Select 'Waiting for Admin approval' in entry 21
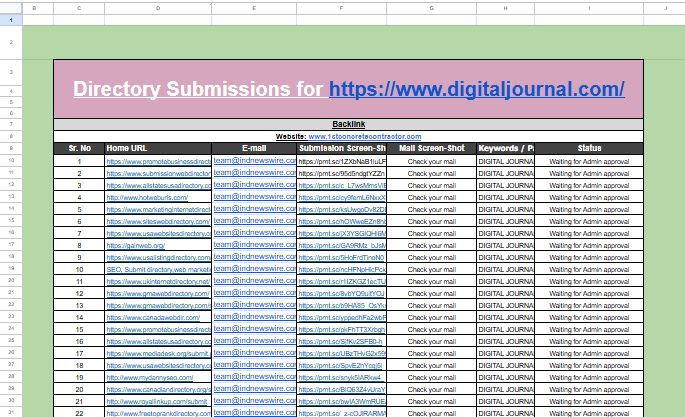 [x=589, y=402]
